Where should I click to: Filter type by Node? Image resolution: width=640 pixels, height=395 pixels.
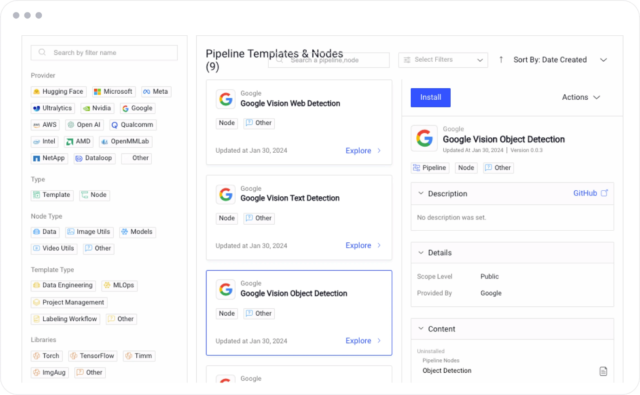(x=94, y=195)
